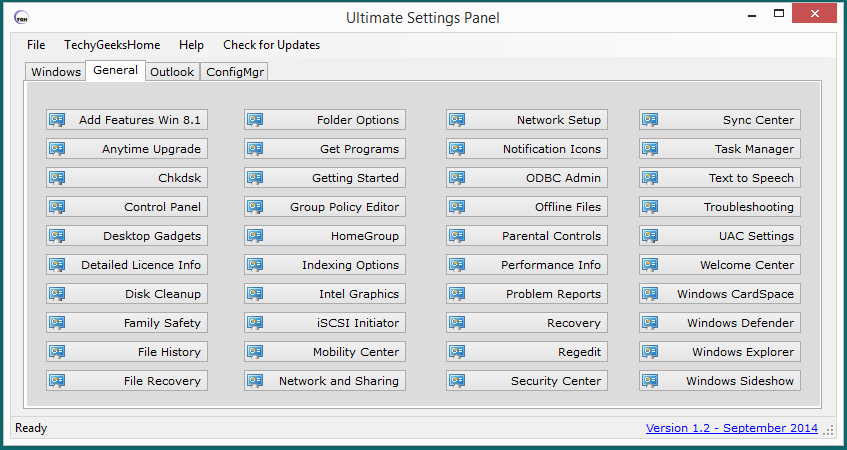Screen dimensions: 847x450
Task: Switch to the Windows tab
Action: pos(56,72)
